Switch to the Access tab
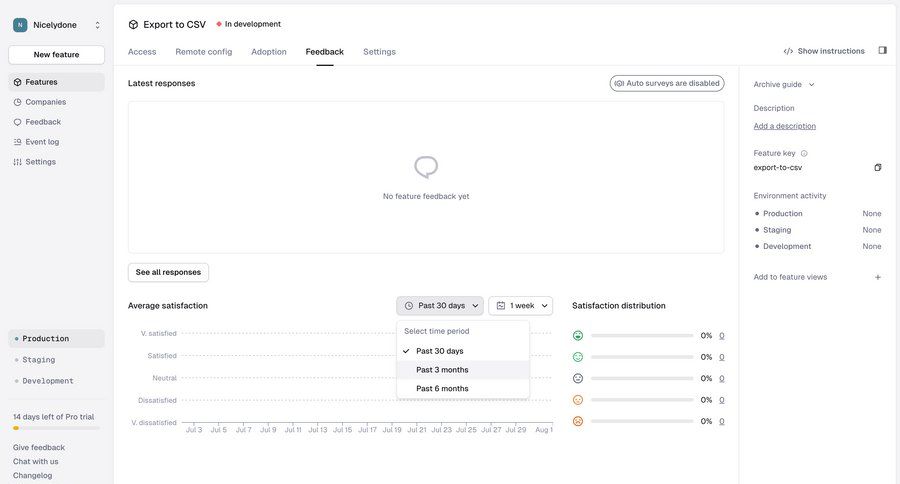 pyautogui.click(x=142, y=52)
